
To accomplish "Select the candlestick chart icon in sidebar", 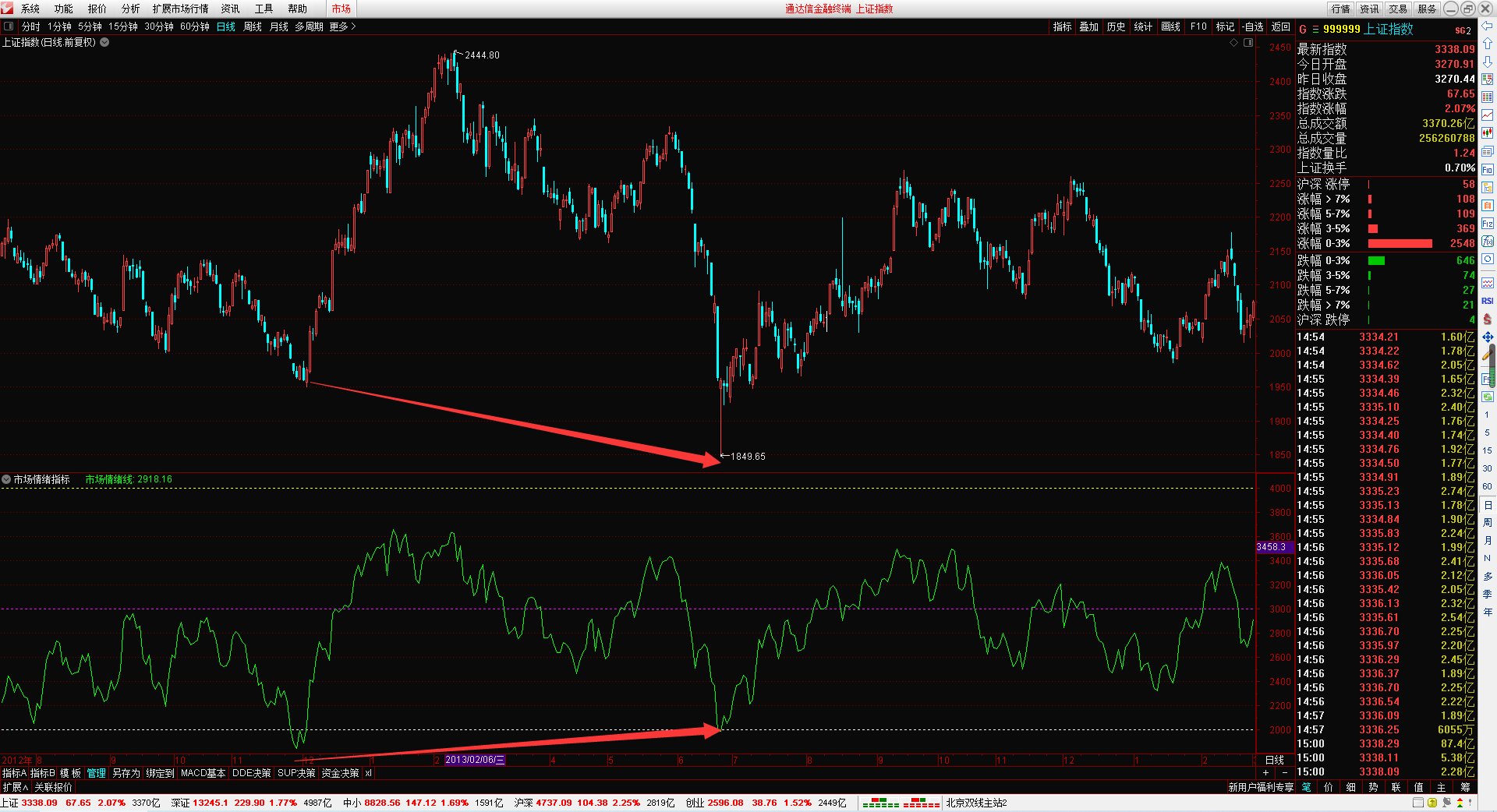I will point(1487,132).
